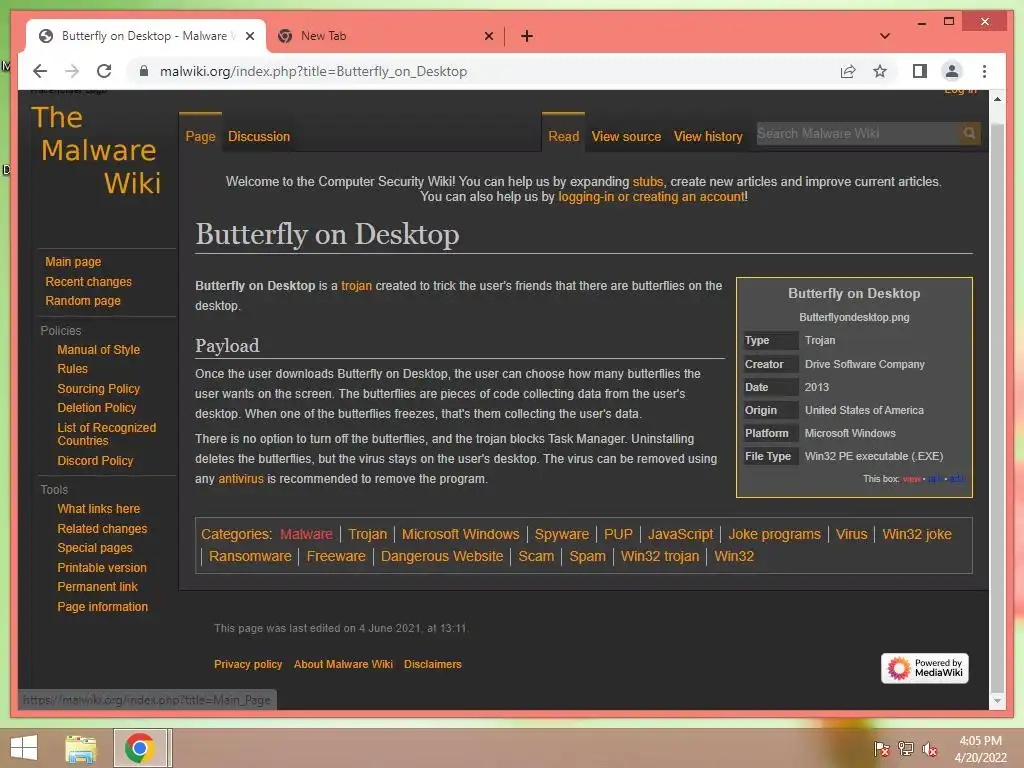Image resolution: width=1024 pixels, height=768 pixels.
Task: Go to Main page in sidebar
Action: coord(73,262)
